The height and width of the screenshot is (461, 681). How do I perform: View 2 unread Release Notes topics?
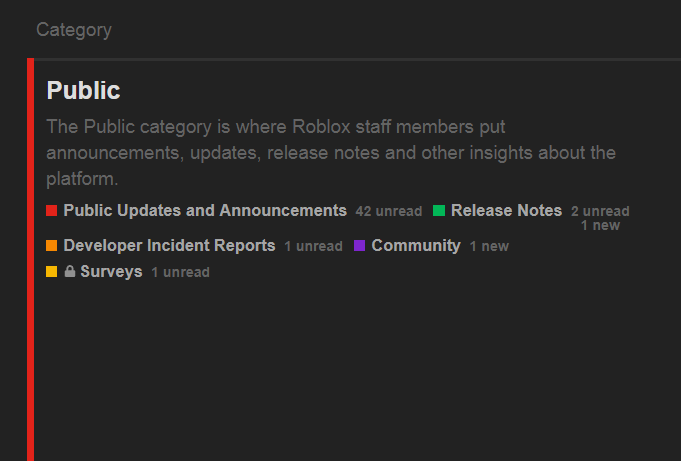[x=600, y=212]
